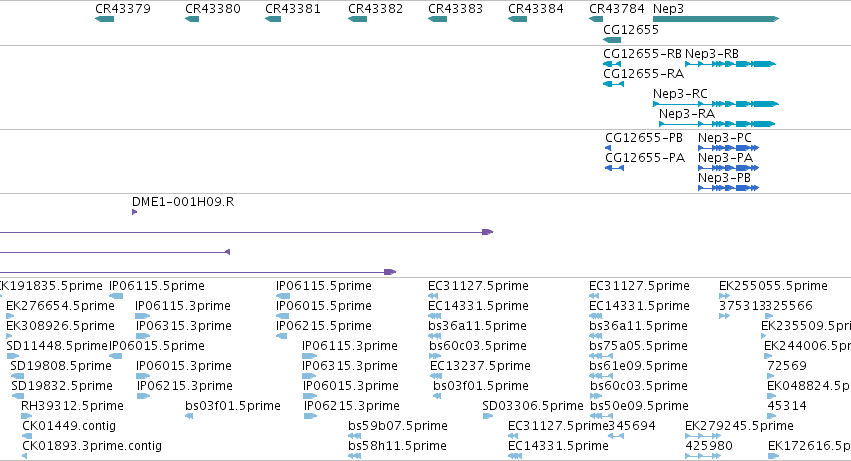Click the CR43784 gene arrow glyph
Image resolution: width=851 pixels, height=461 pixels.
pyautogui.click(x=596, y=19)
